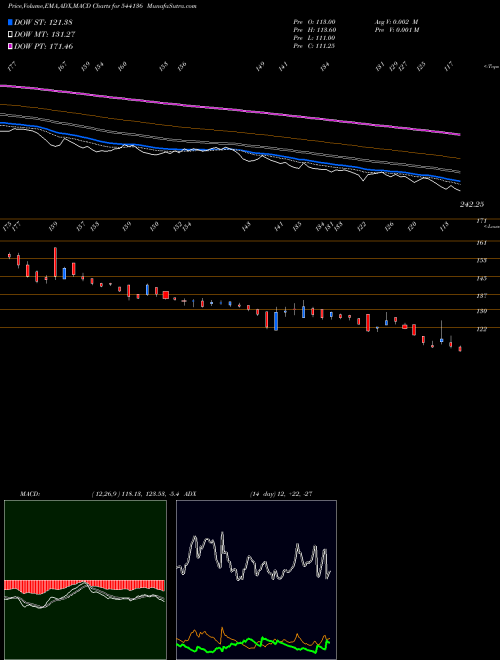Select the 'DOW MT: 131.27' legend label

tap(44, 35)
